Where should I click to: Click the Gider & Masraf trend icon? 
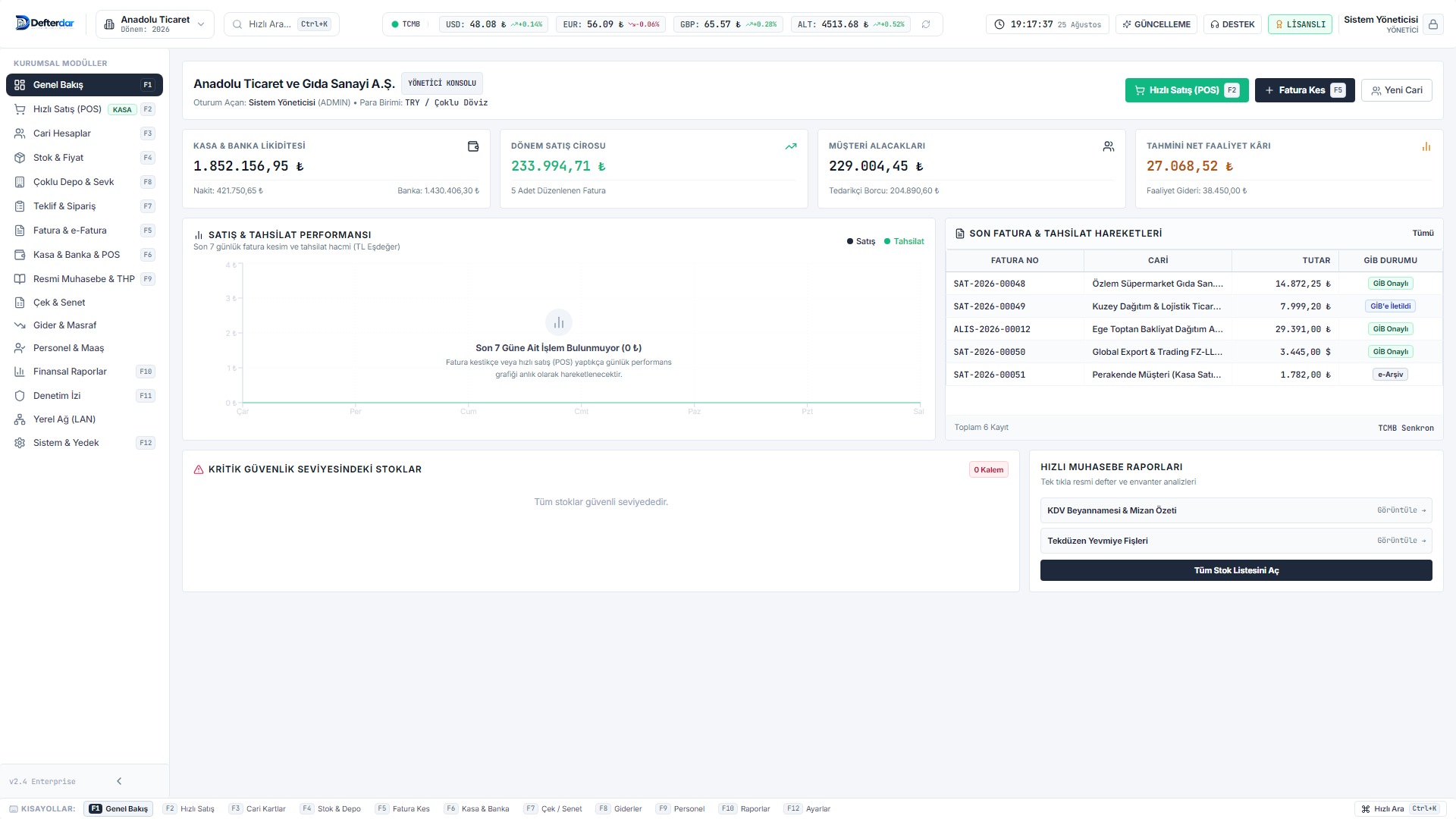(x=20, y=325)
